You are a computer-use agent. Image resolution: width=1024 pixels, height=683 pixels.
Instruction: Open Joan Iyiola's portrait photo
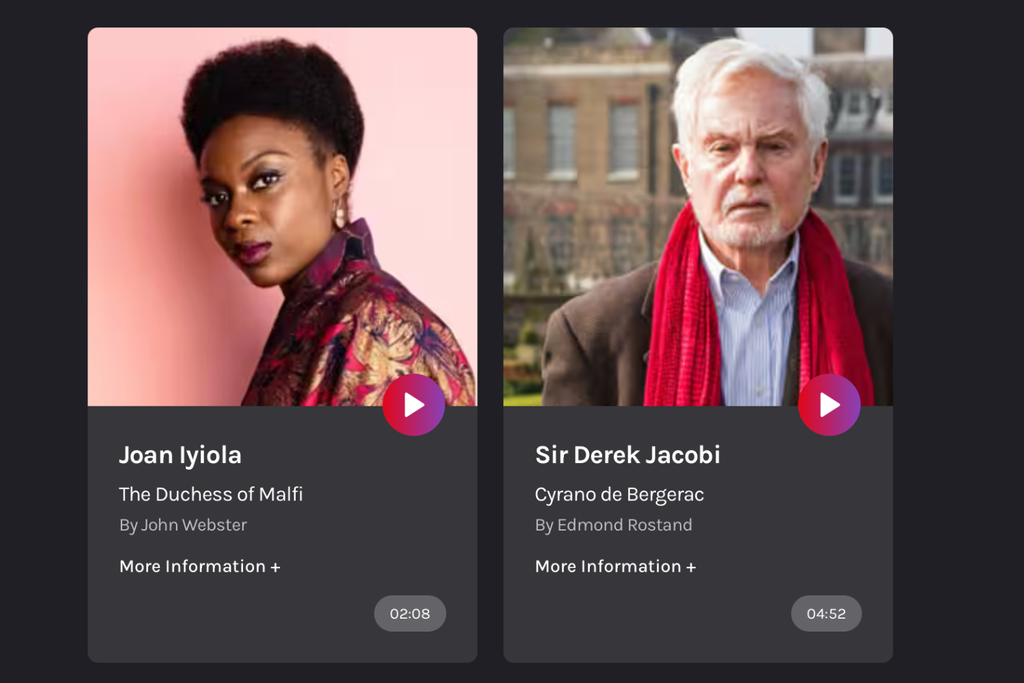(x=282, y=217)
